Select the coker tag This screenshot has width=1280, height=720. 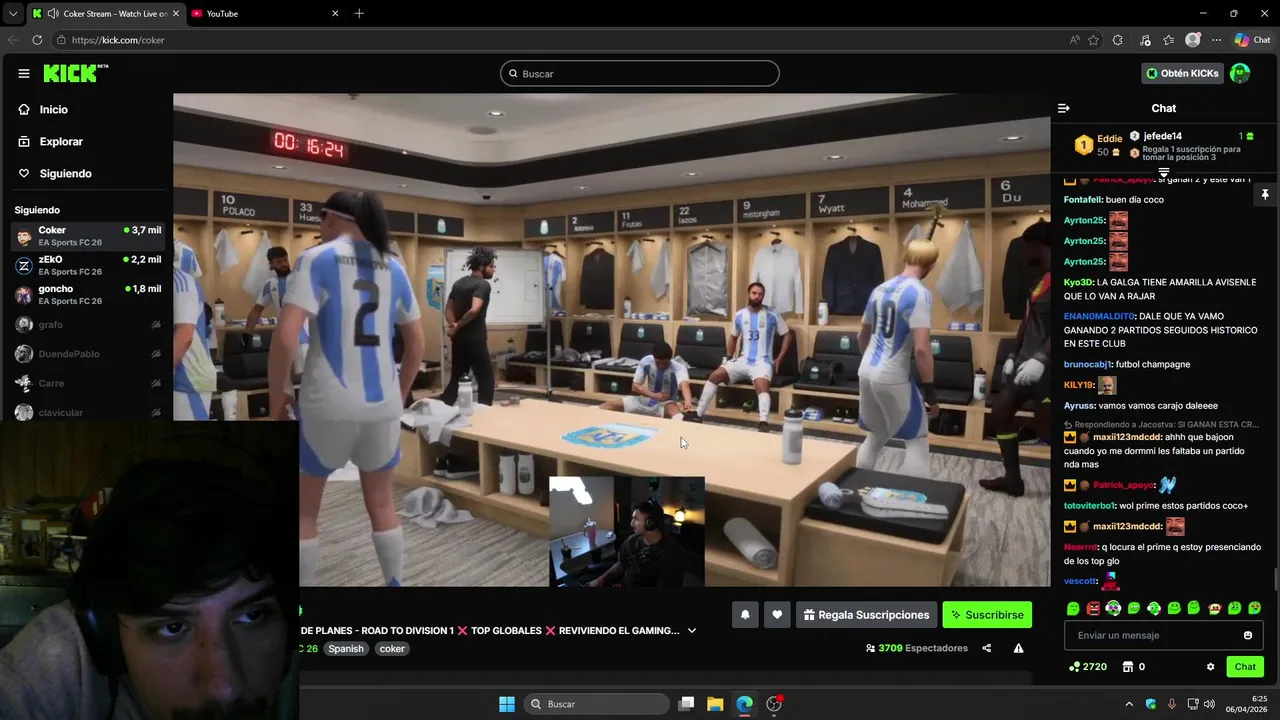(x=392, y=648)
